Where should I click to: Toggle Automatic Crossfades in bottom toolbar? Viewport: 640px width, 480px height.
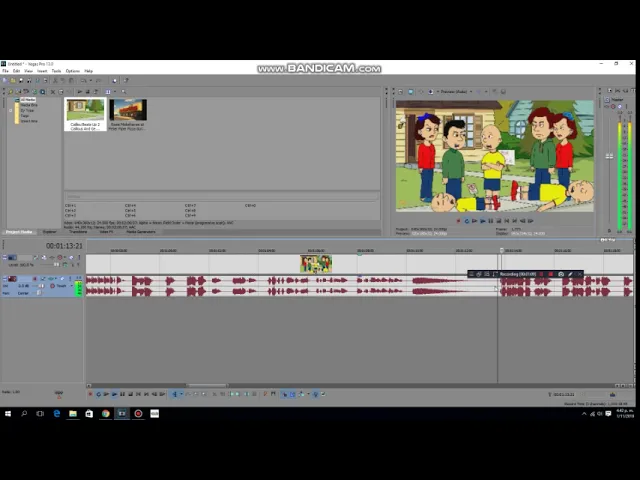[293, 394]
